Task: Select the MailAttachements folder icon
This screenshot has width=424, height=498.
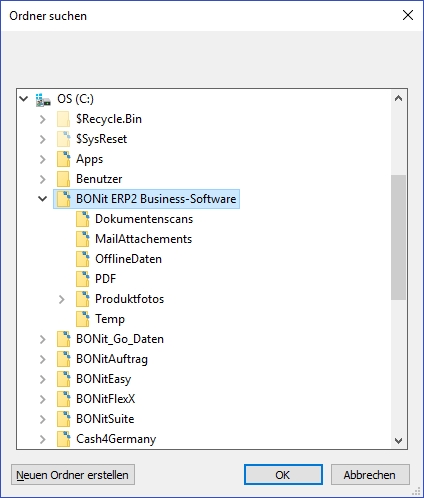Action: pos(83,239)
